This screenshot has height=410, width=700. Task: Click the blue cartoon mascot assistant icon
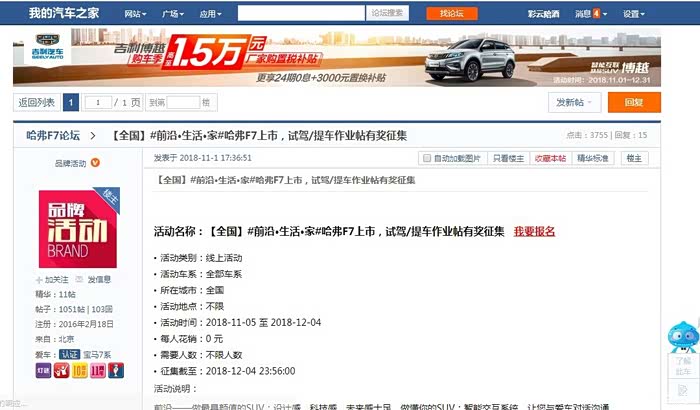(x=683, y=336)
